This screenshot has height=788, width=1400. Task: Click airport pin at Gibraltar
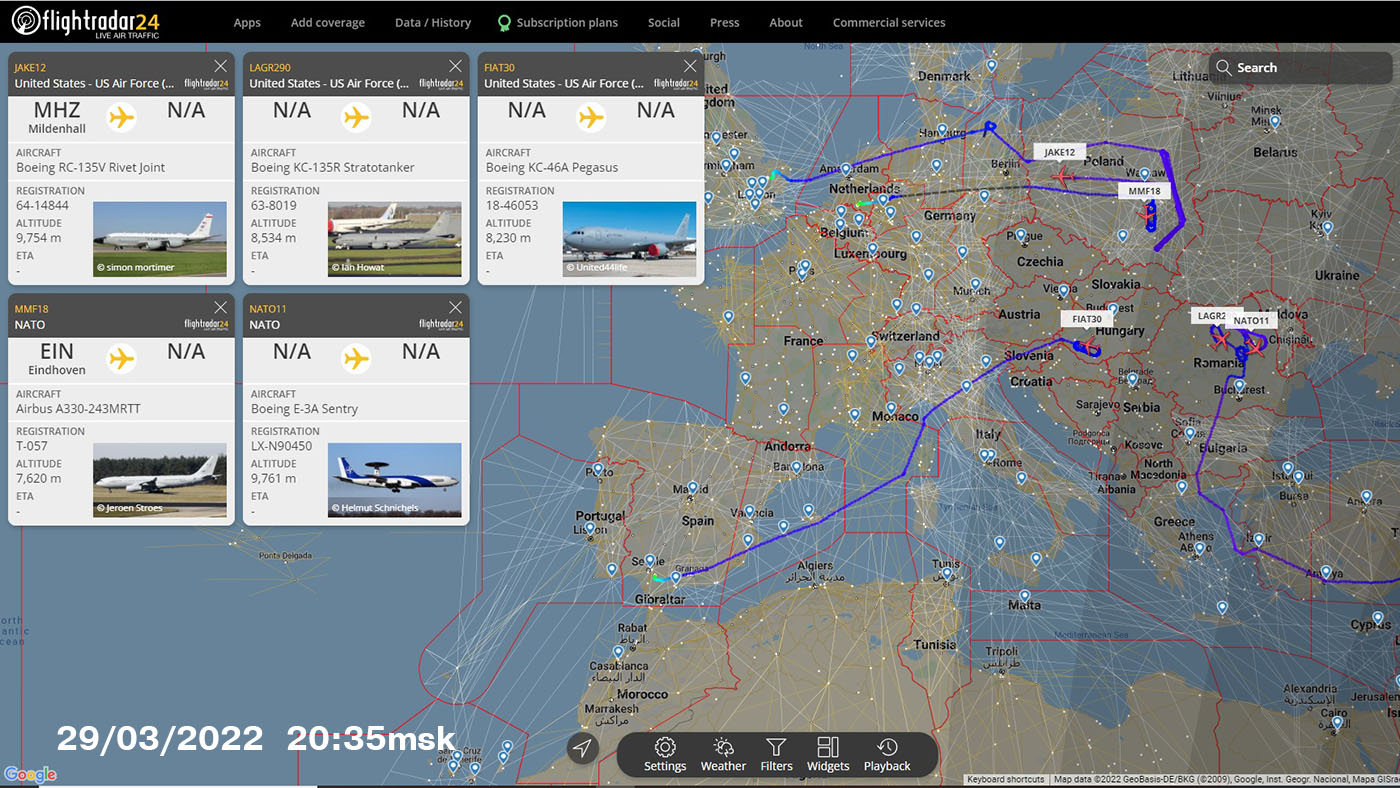click(675, 578)
